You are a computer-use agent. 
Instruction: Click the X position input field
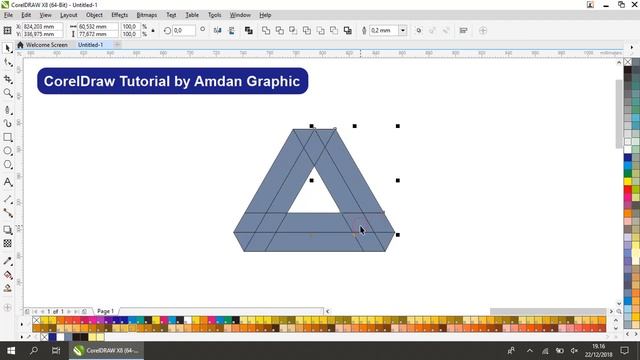[42, 27]
